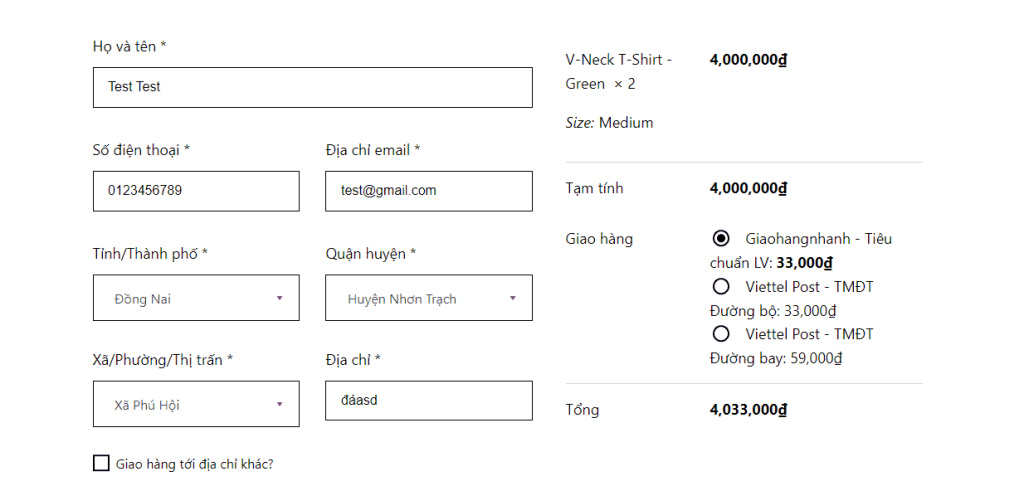Image resolution: width=1024 pixels, height=486 pixels.
Task: Click the "Giao hàng tới địa chỉ khác?" label text
Action: 195,464
